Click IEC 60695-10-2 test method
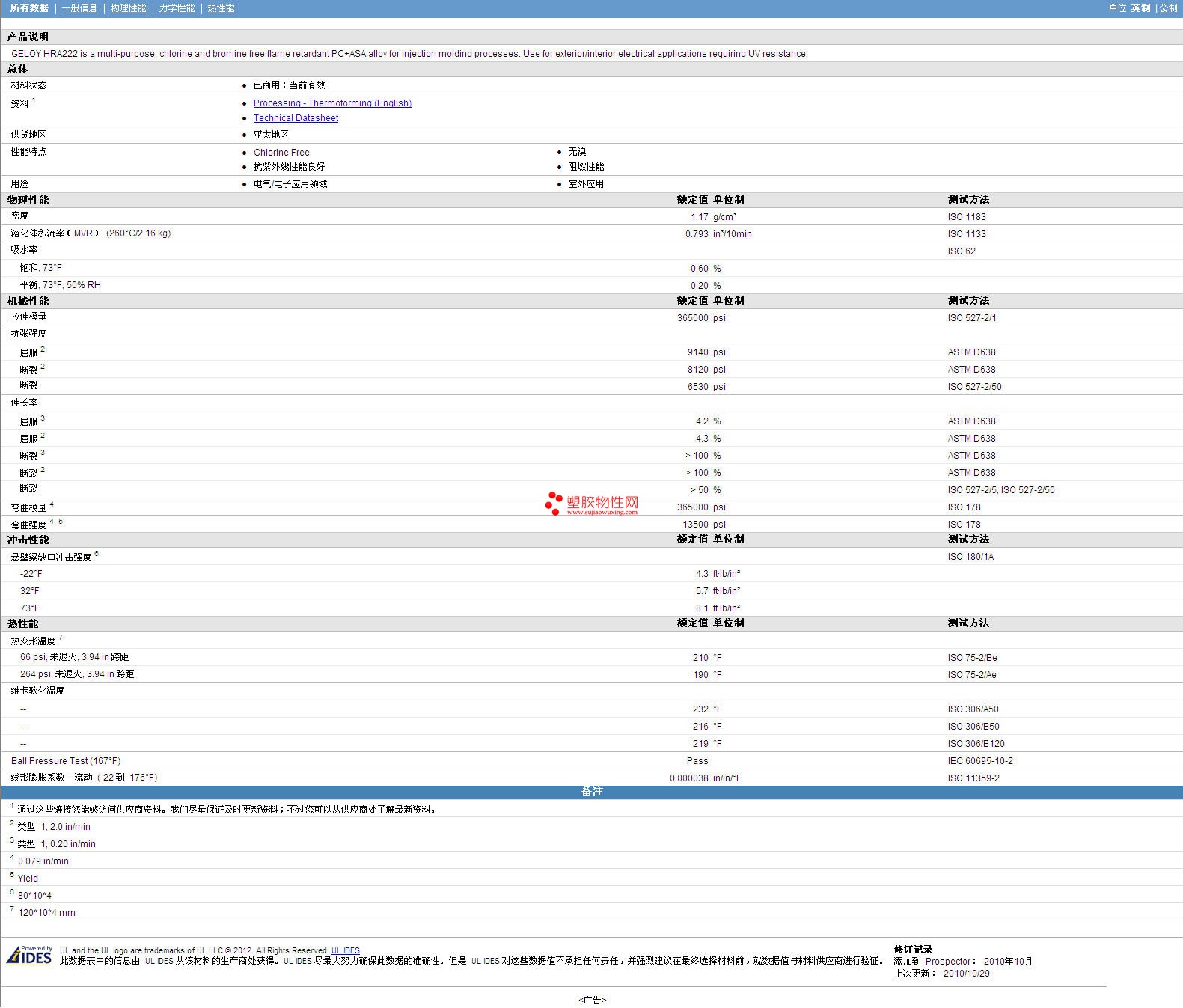This screenshot has height=1008, width=1183. coord(980,761)
